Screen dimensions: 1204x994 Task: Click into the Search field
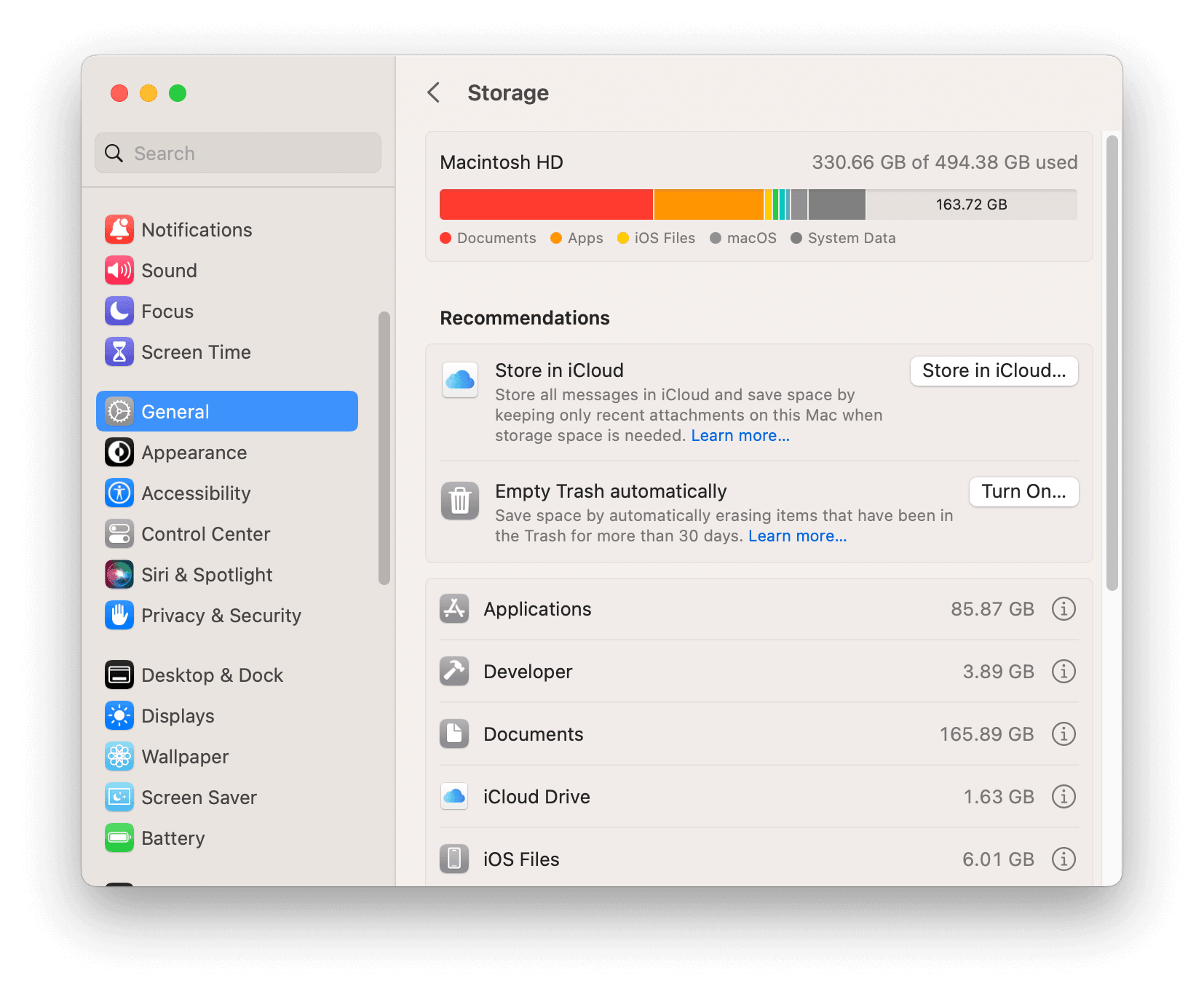pos(247,154)
